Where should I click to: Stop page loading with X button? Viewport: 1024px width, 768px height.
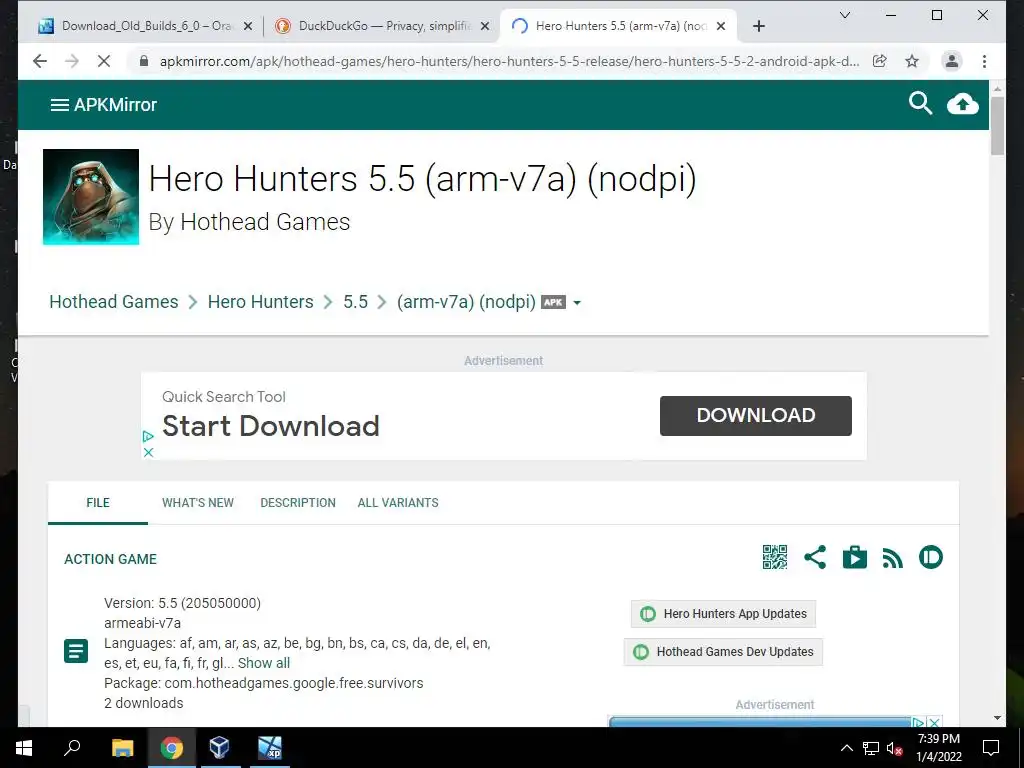(x=104, y=61)
